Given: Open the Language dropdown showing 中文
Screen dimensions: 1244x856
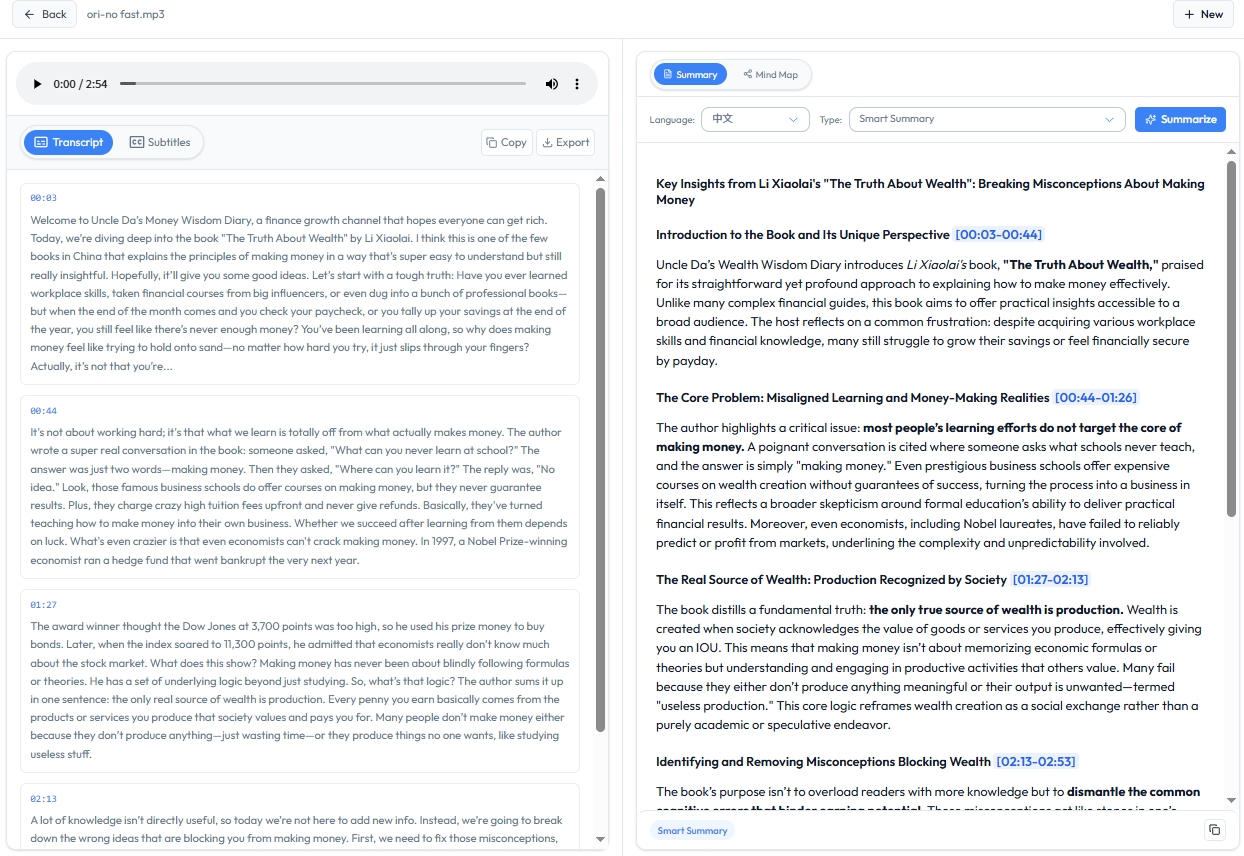Looking at the screenshot, I should pos(755,119).
